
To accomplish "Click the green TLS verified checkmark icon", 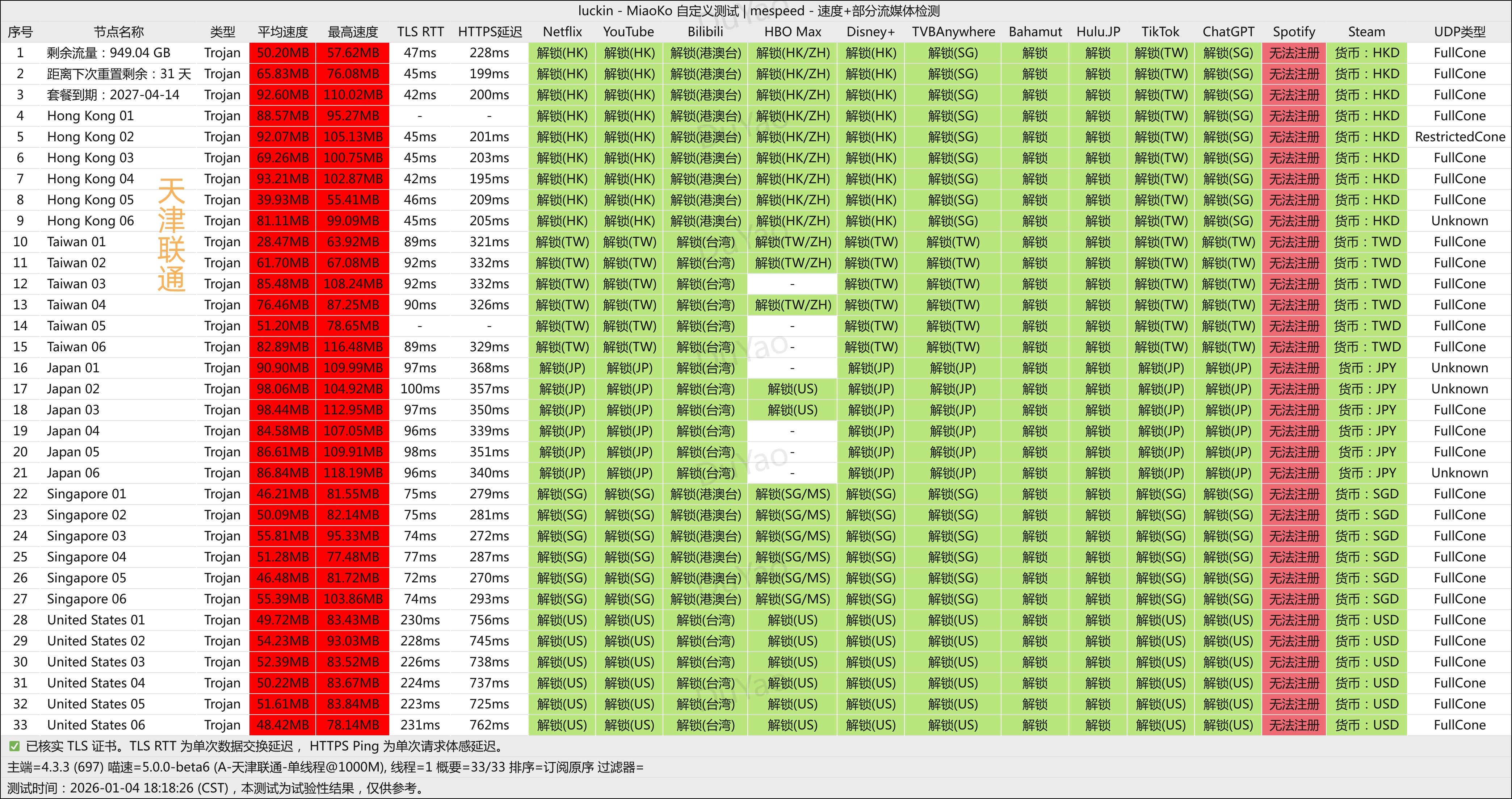I will [x=15, y=746].
